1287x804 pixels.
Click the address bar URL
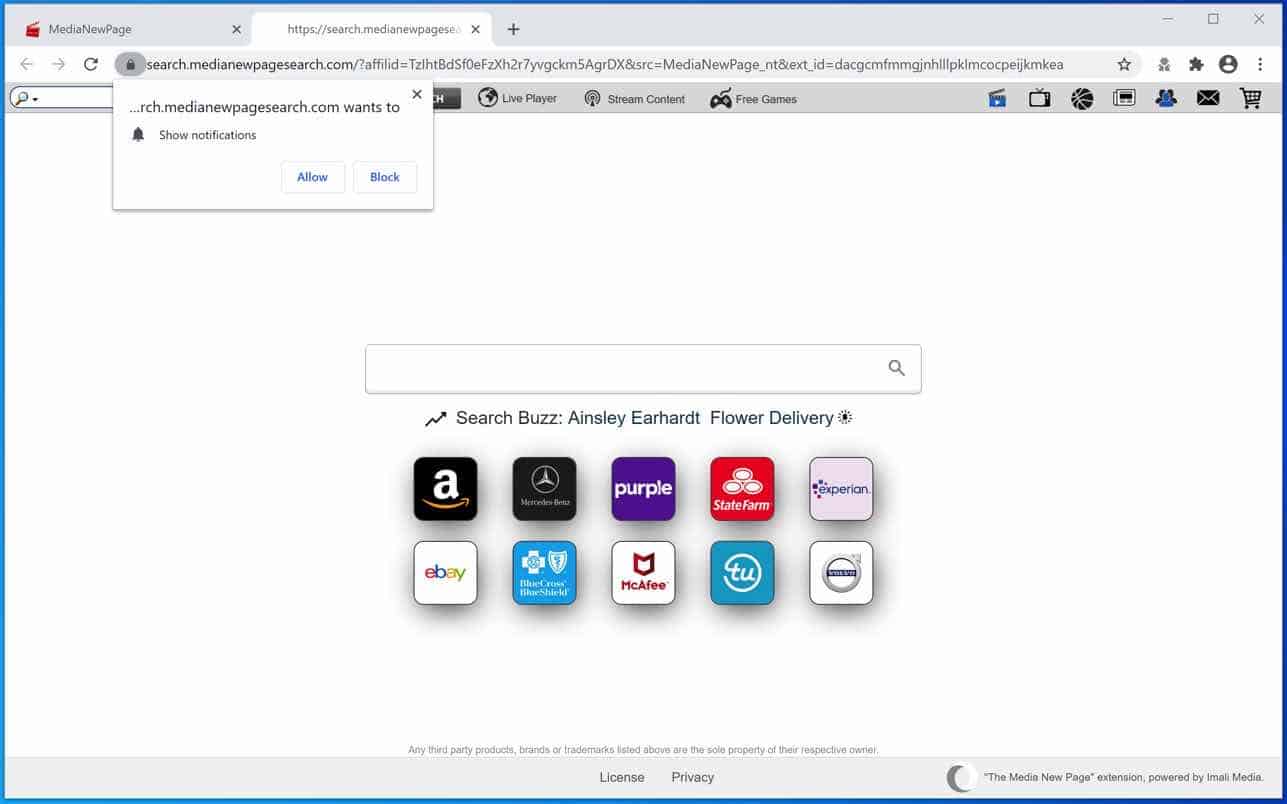pos(605,64)
